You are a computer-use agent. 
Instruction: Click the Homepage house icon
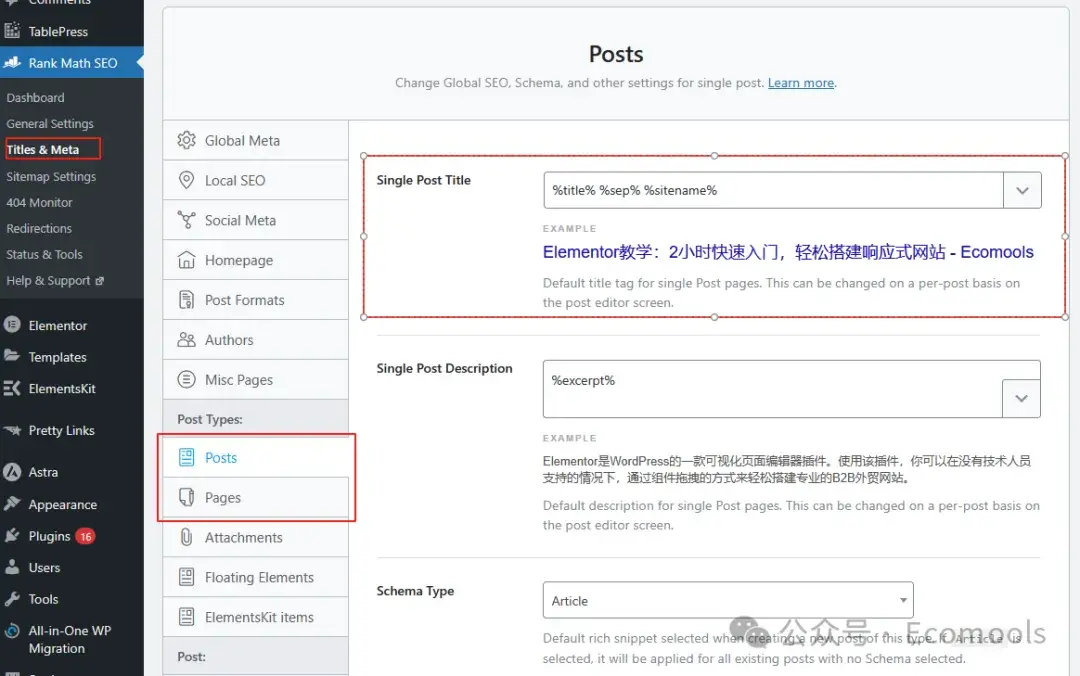[x=186, y=261]
